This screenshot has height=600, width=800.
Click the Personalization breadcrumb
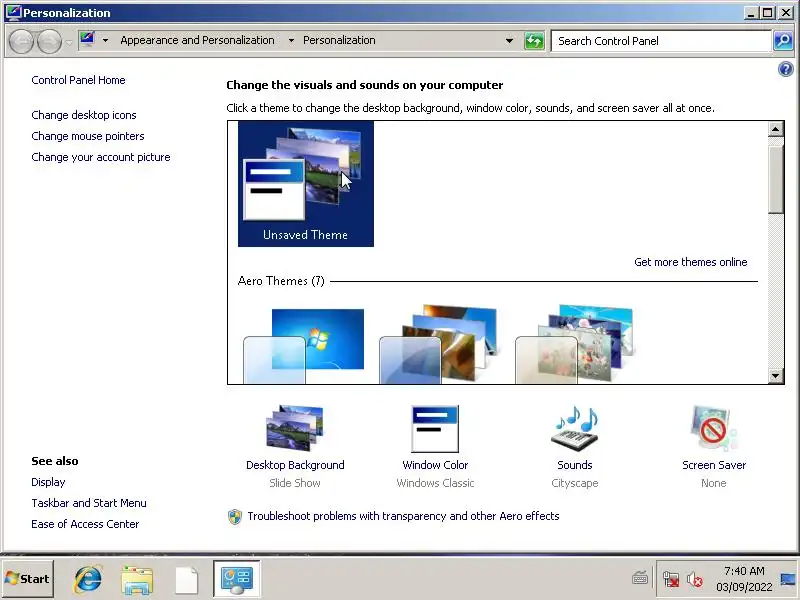[339, 40]
